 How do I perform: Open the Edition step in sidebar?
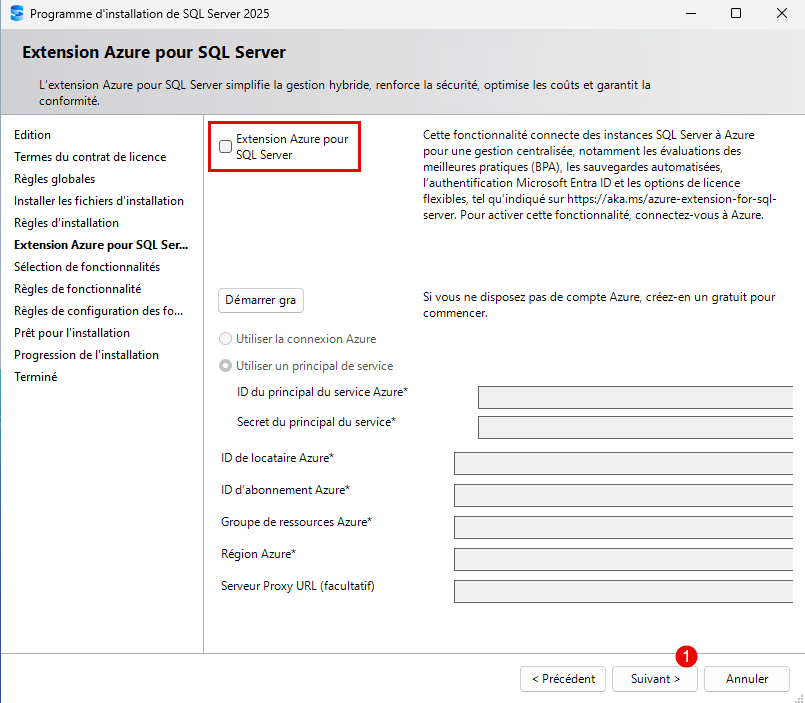pyautogui.click(x=32, y=135)
